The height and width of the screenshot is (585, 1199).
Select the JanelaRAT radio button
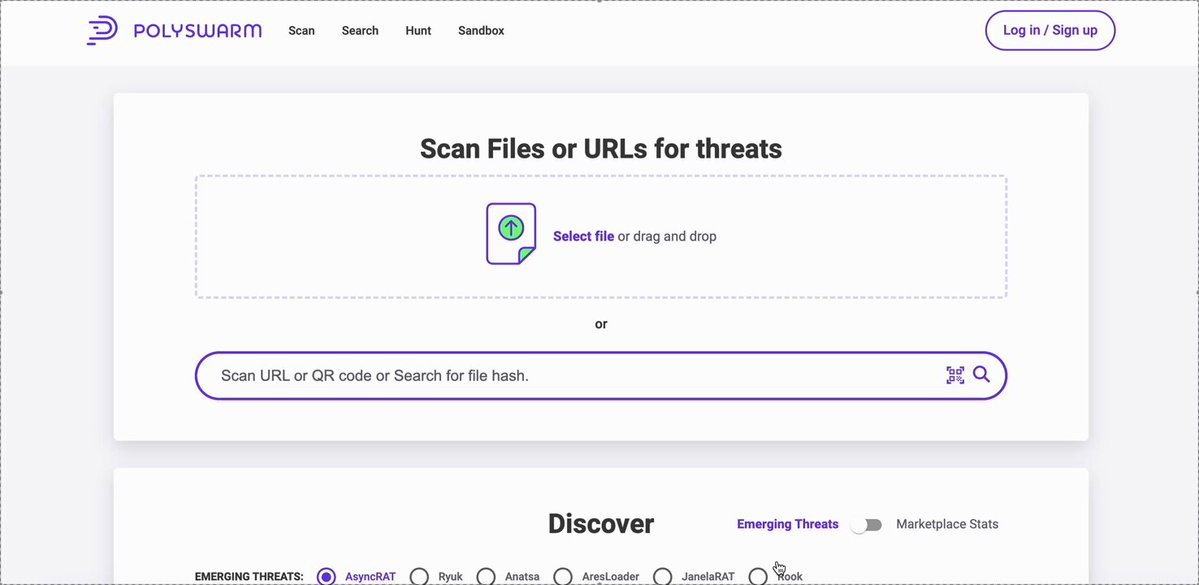(663, 577)
